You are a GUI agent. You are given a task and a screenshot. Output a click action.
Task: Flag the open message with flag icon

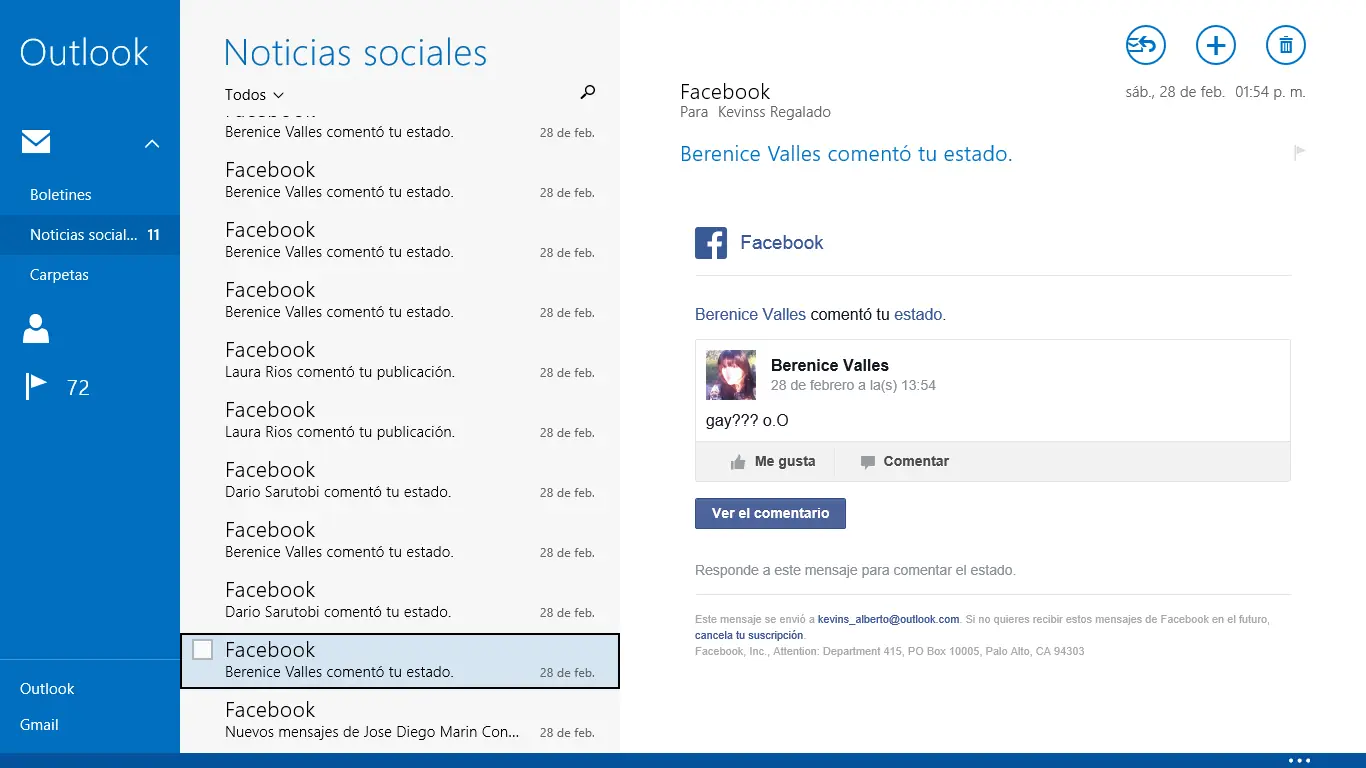(1299, 153)
